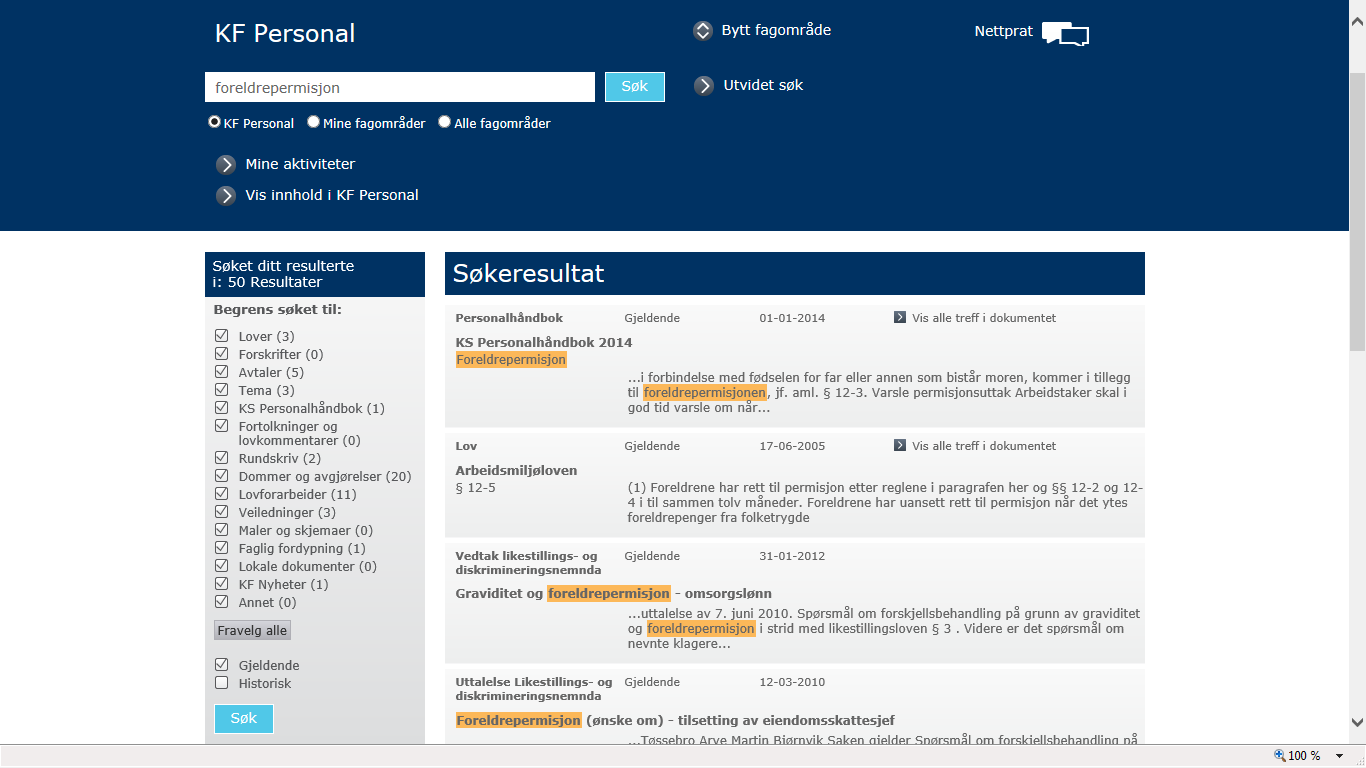The height and width of the screenshot is (768, 1366).
Task: Select the KF Personal radio button
Action: click(x=214, y=122)
